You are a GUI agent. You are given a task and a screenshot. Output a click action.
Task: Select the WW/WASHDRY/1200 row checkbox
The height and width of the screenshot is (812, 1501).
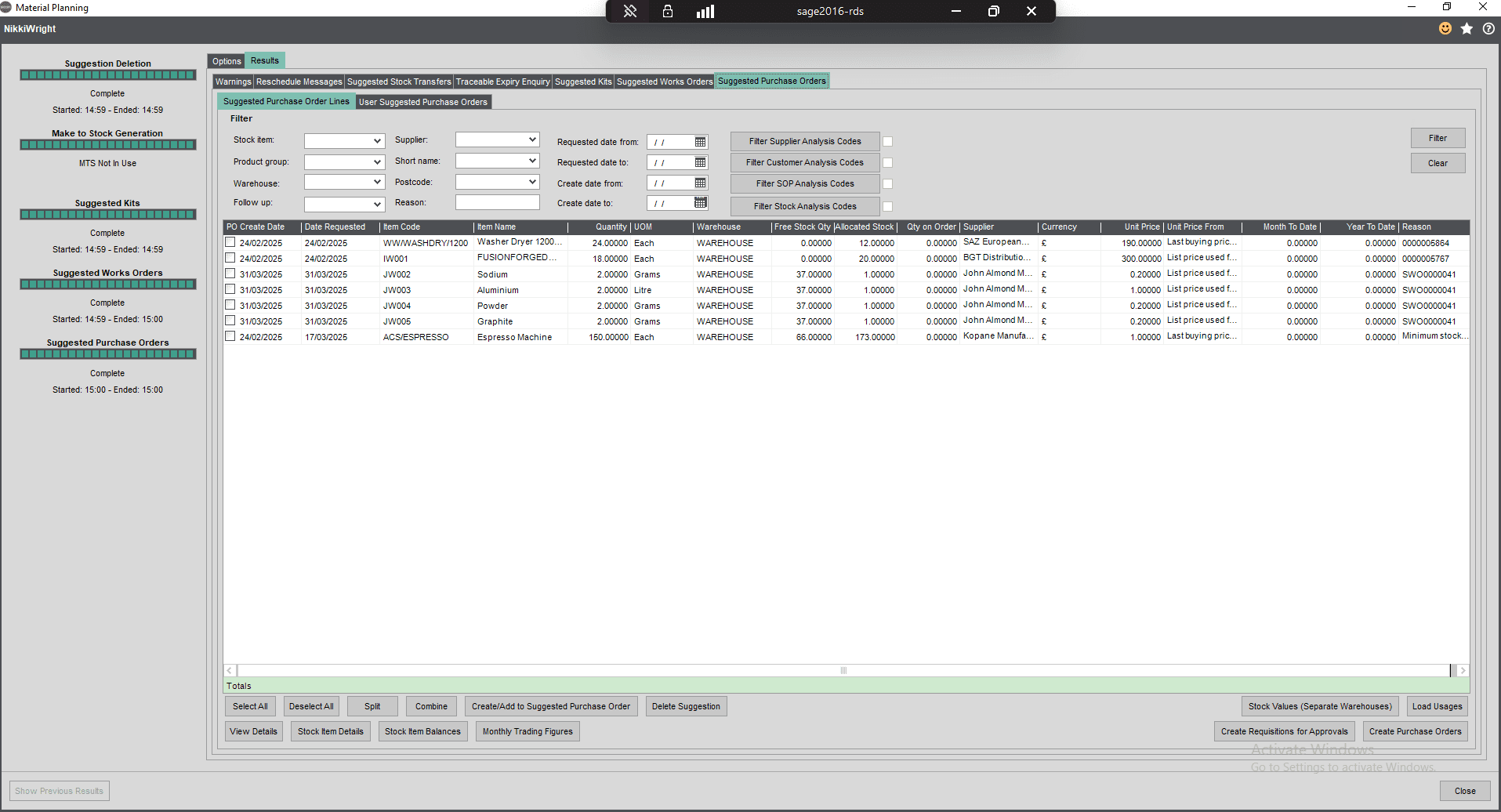(230, 242)
